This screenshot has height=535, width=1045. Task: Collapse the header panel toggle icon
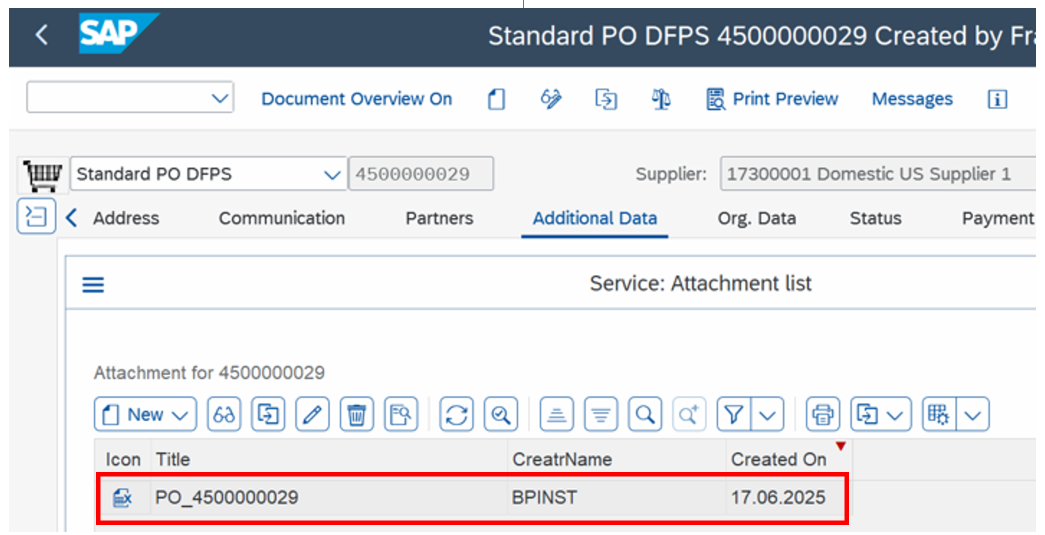[36, 217]
